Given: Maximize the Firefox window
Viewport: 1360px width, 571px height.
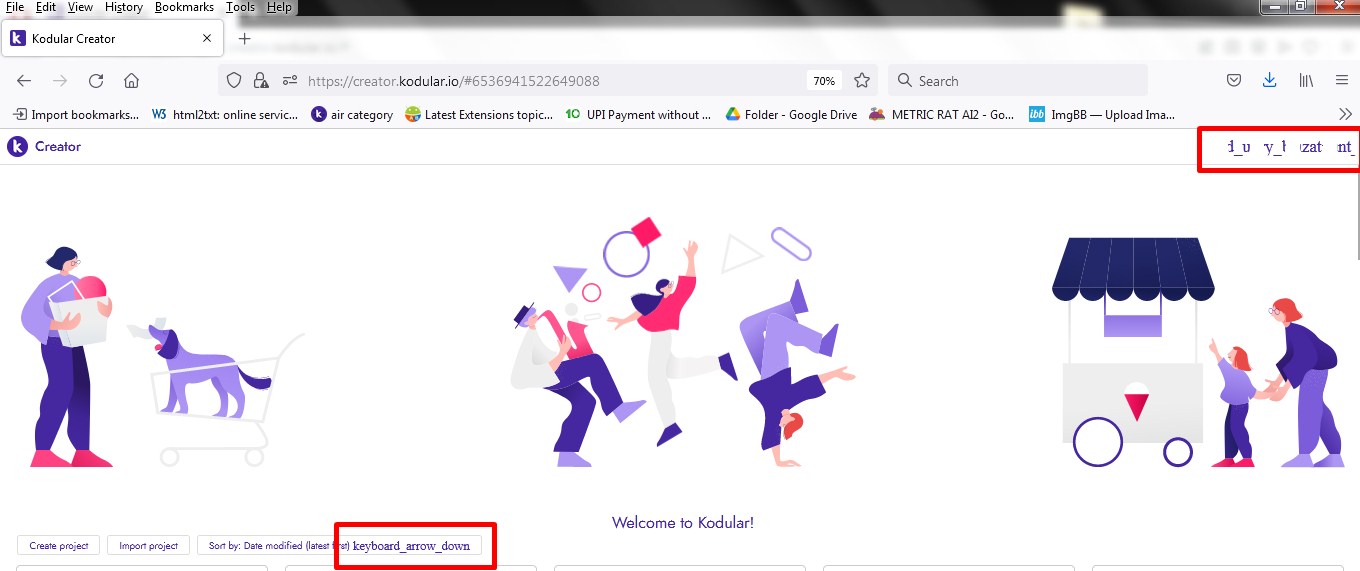Looking at the screenshot, I should (1300, 6).
